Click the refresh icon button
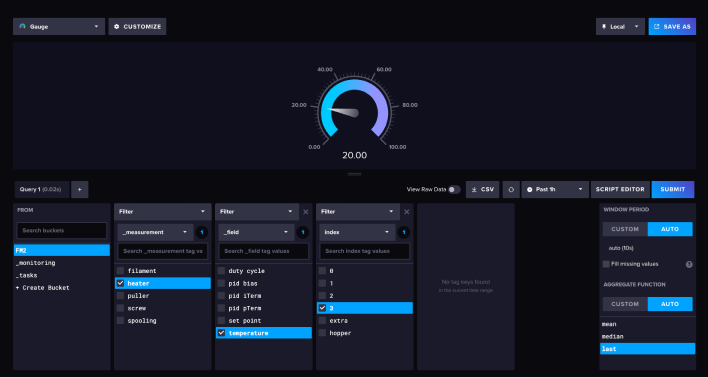Screen dimensions: 708x378 (511, 189)
